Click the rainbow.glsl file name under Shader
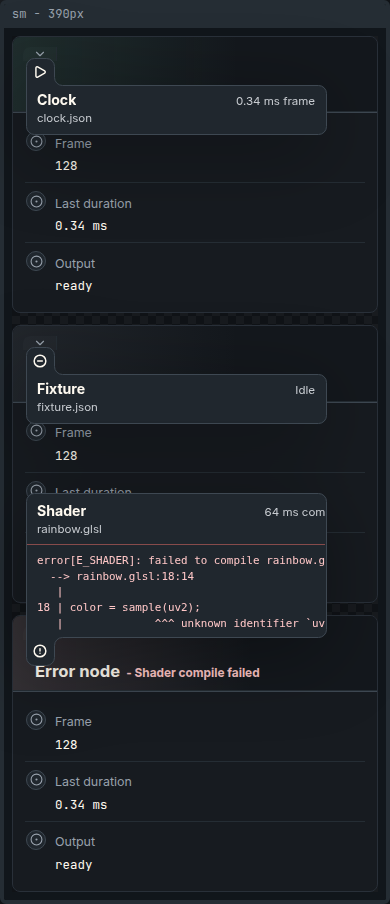 click(69, 529)
